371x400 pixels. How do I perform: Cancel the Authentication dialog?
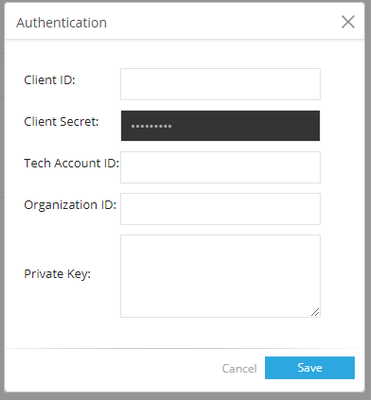[239, 368]
